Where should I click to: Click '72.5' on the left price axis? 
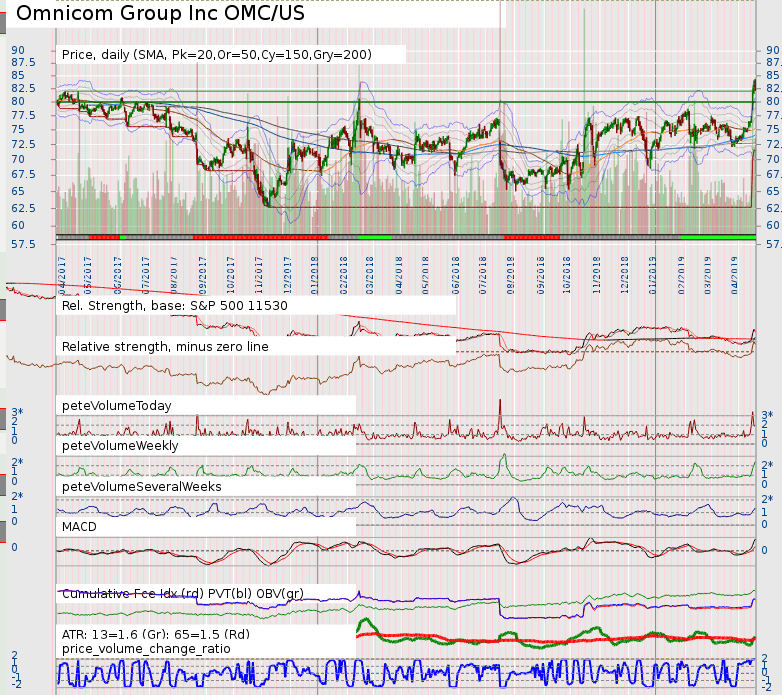(23, 145)
